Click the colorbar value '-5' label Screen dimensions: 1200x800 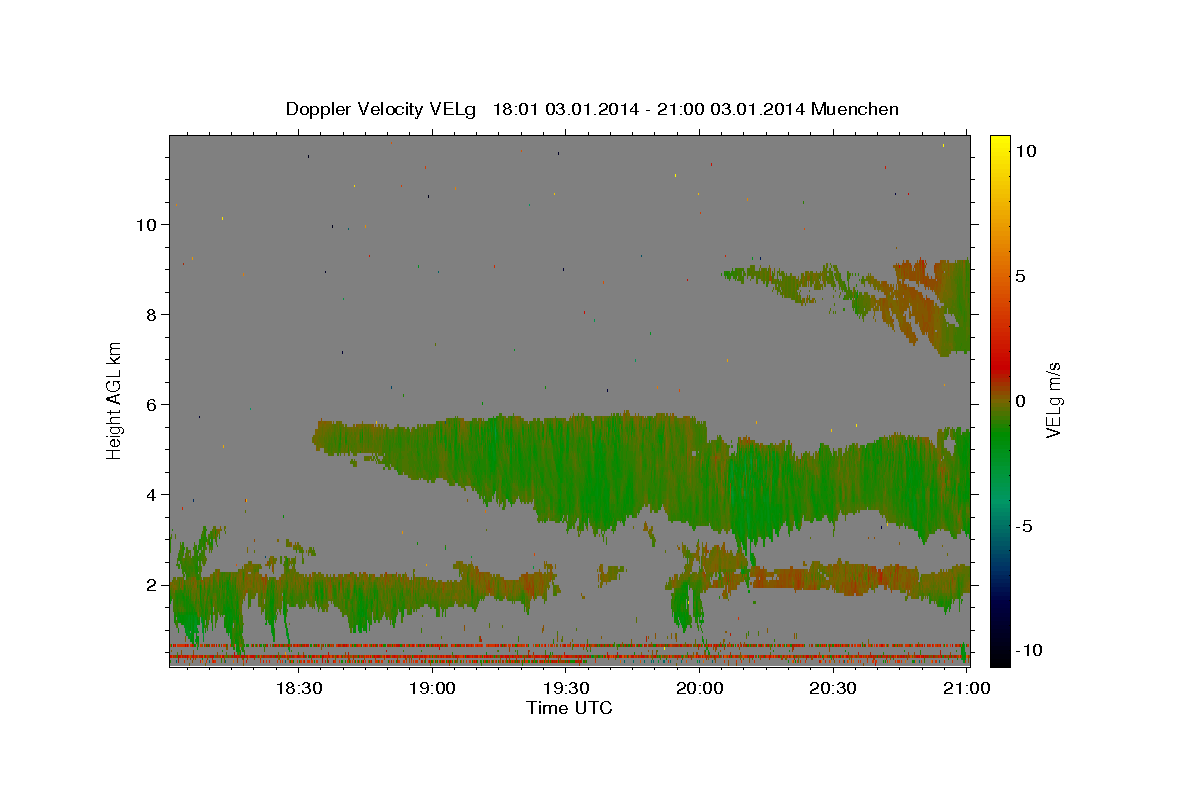coord(1024,526)
